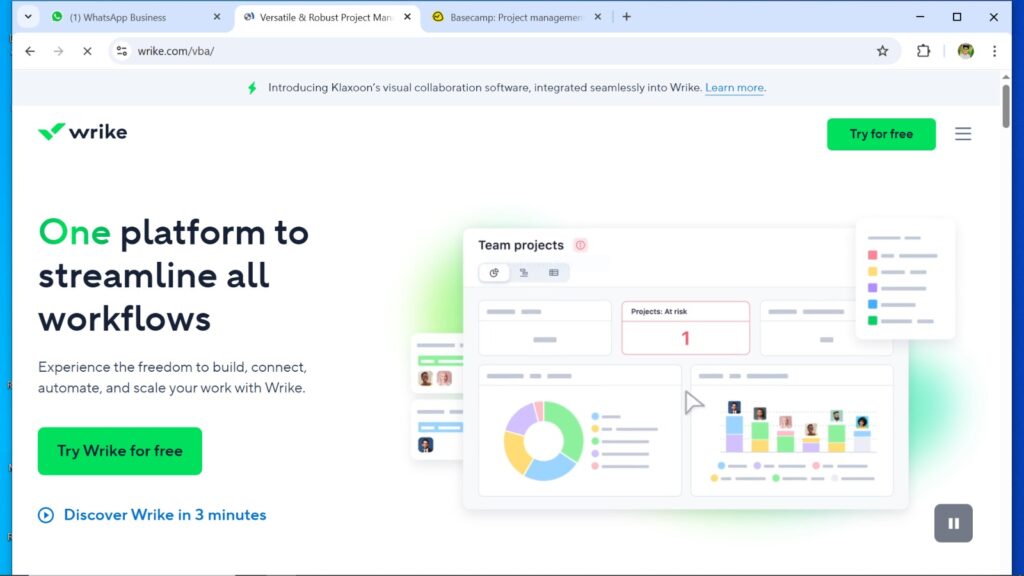Close the Basecamp tab

tap(598, 17)
